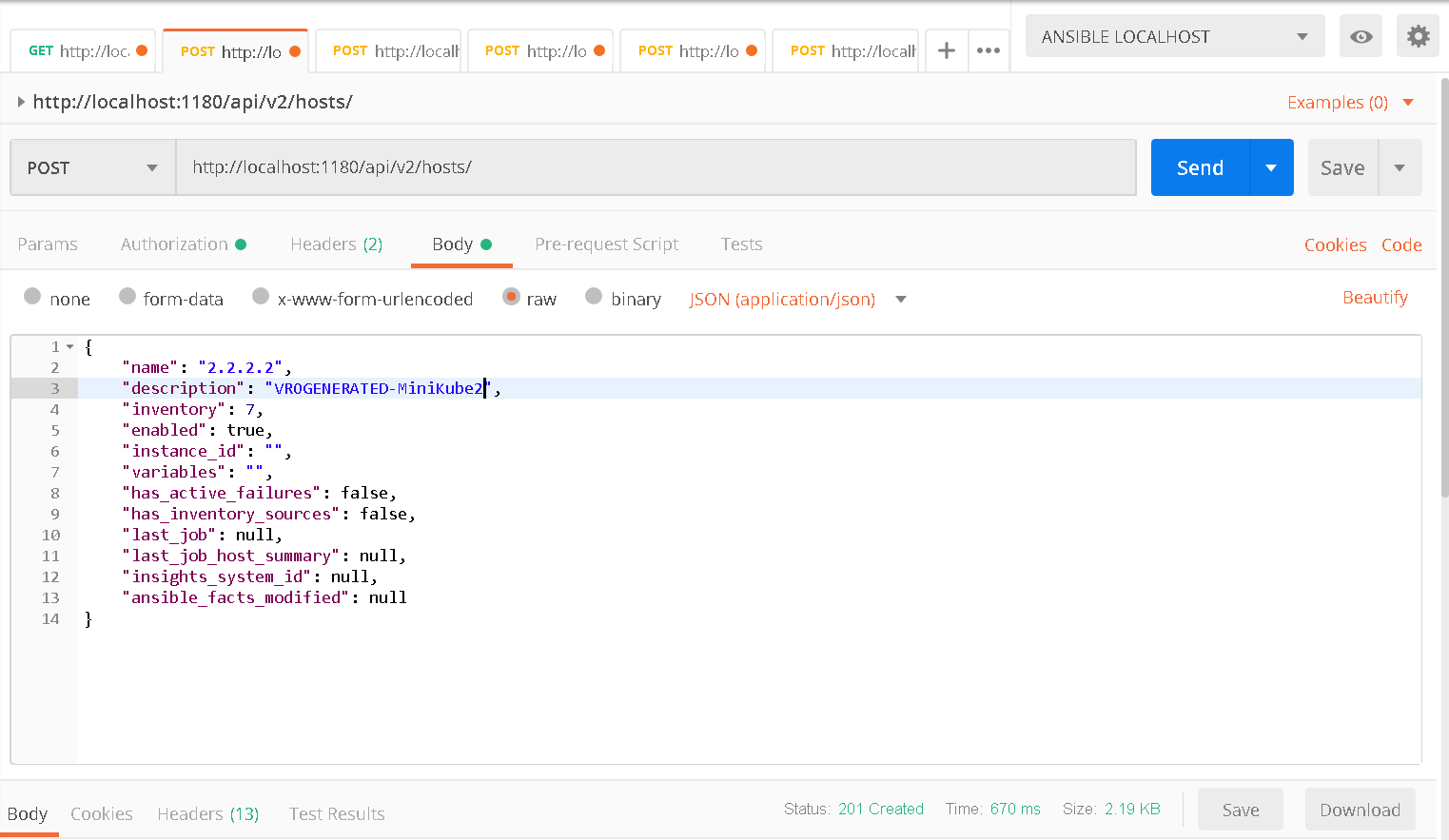
Task: Select the raw body type radio
Action: click(511, 296)
